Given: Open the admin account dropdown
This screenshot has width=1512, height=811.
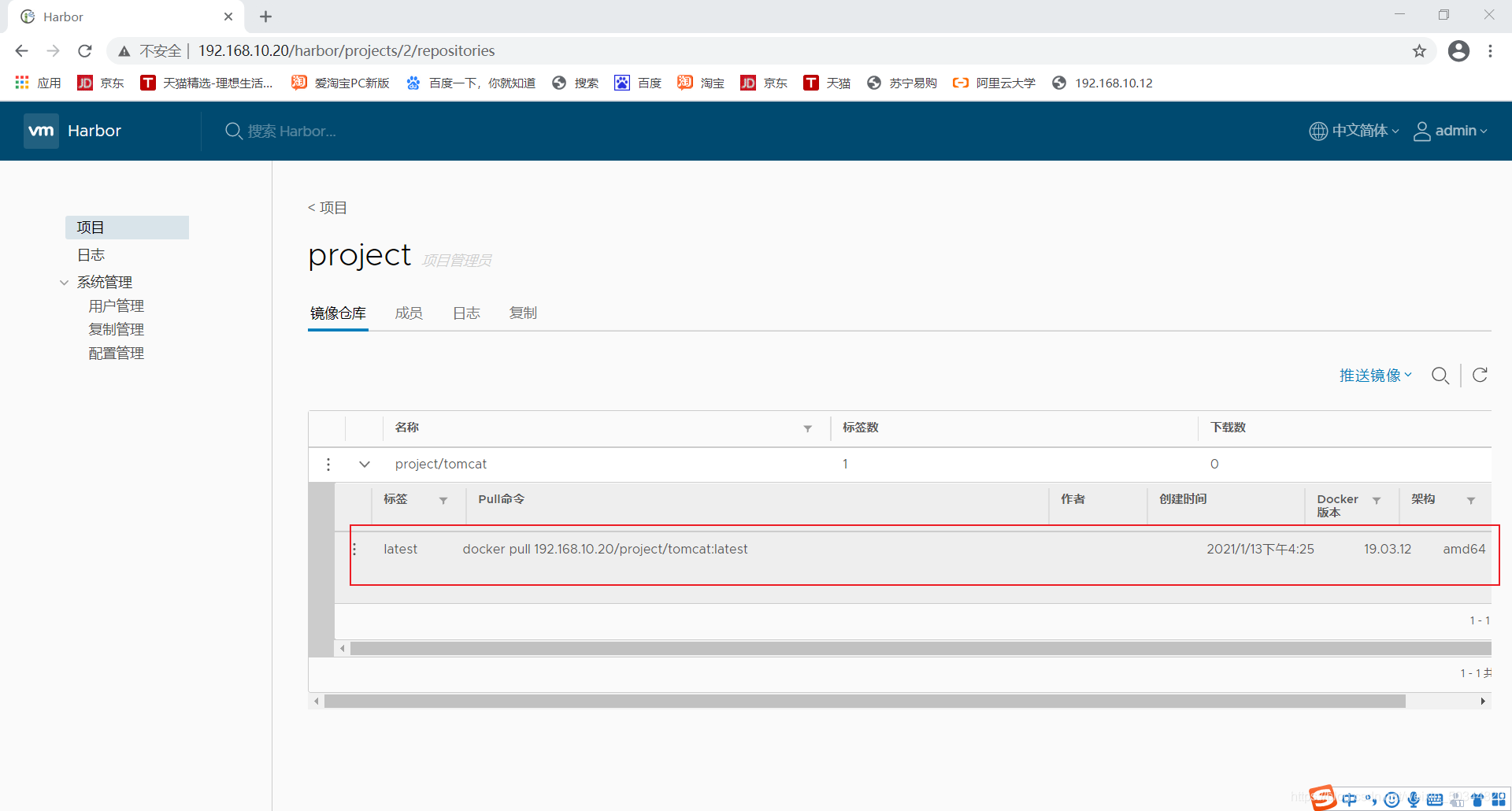Looking at the screenshot, I should (1451, 131).
